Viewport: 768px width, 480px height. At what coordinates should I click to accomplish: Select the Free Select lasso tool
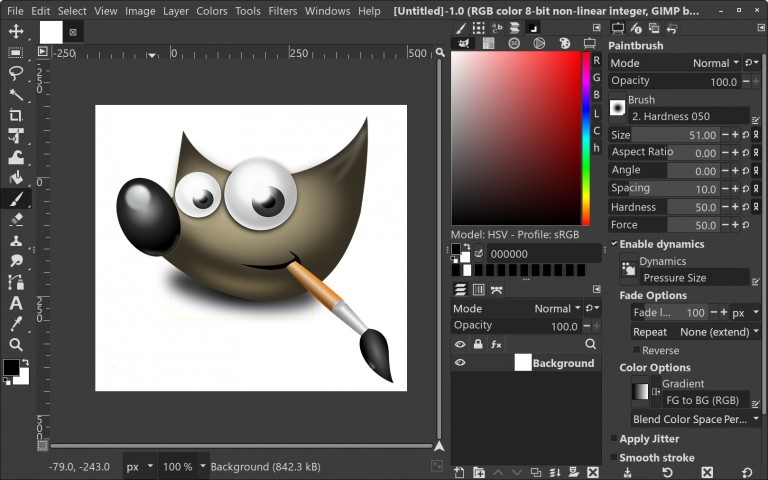(16, 73)
